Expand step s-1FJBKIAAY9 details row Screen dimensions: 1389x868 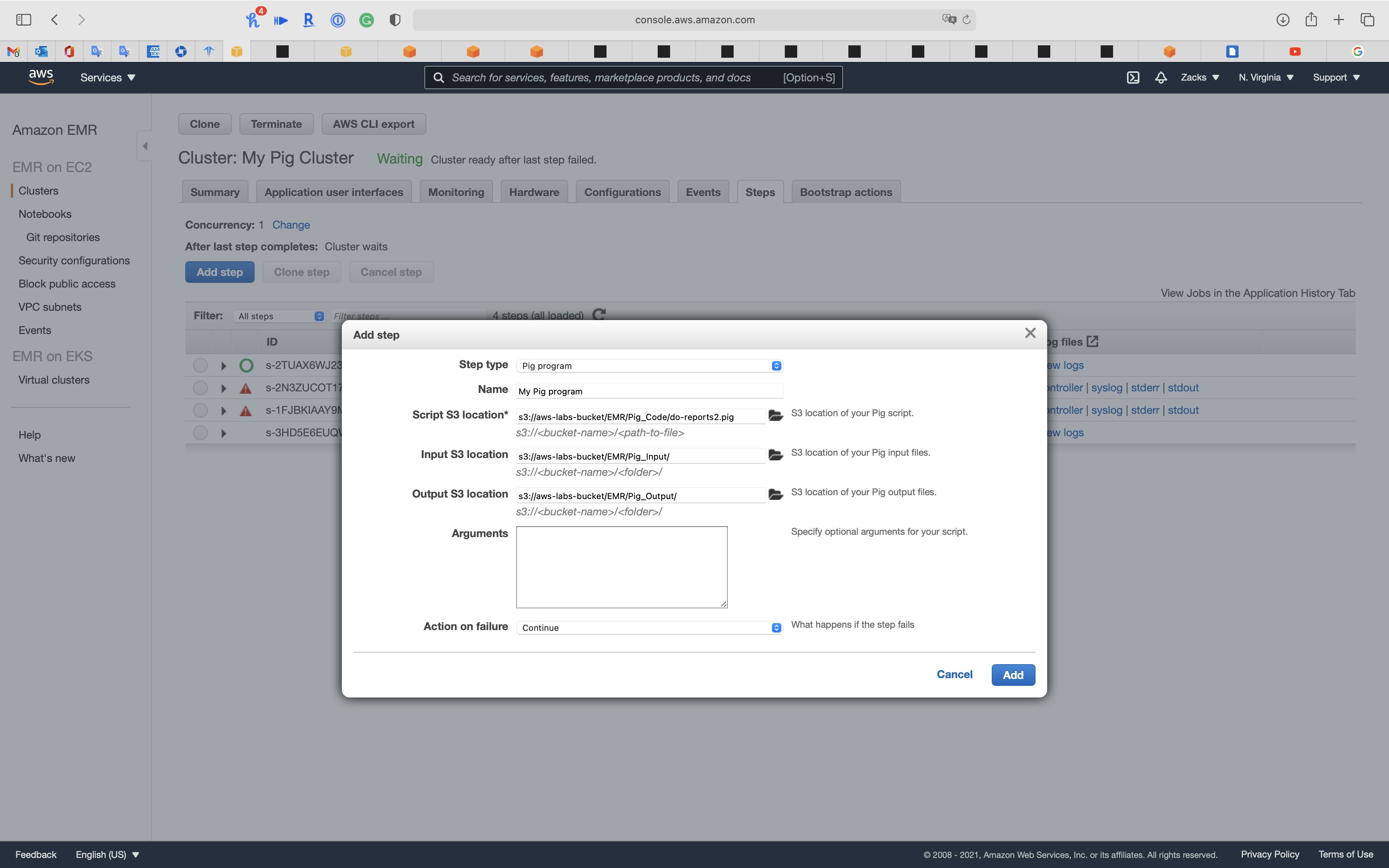tap(224, 410)
